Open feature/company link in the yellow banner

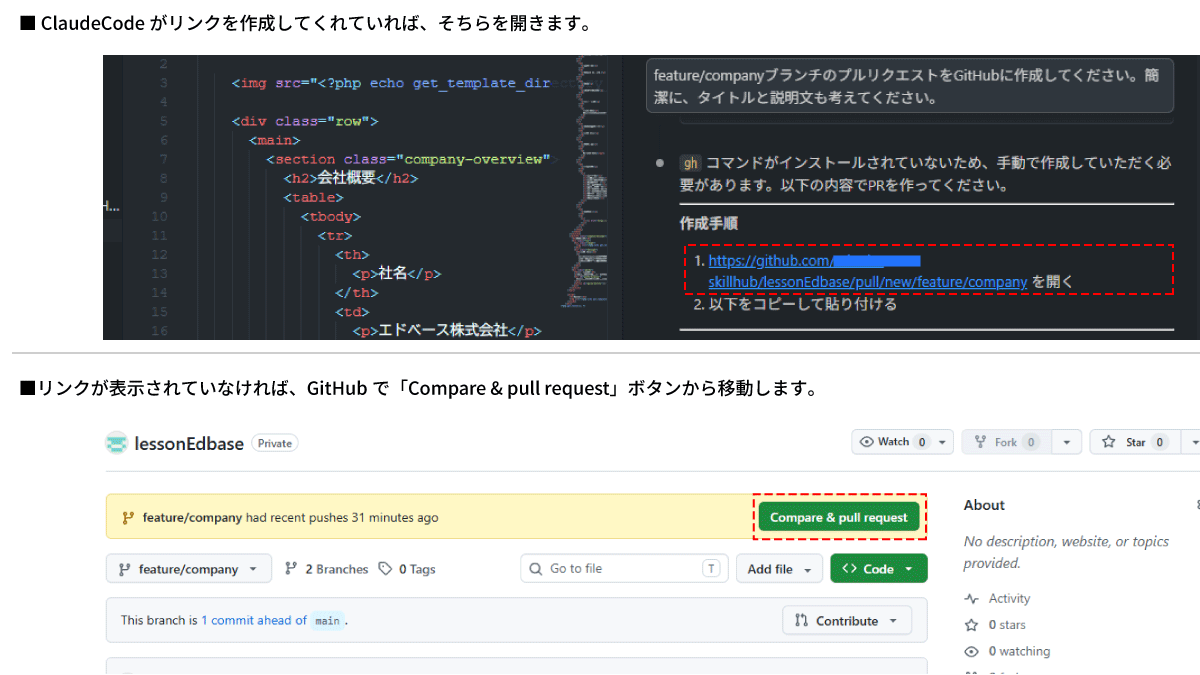192,518
